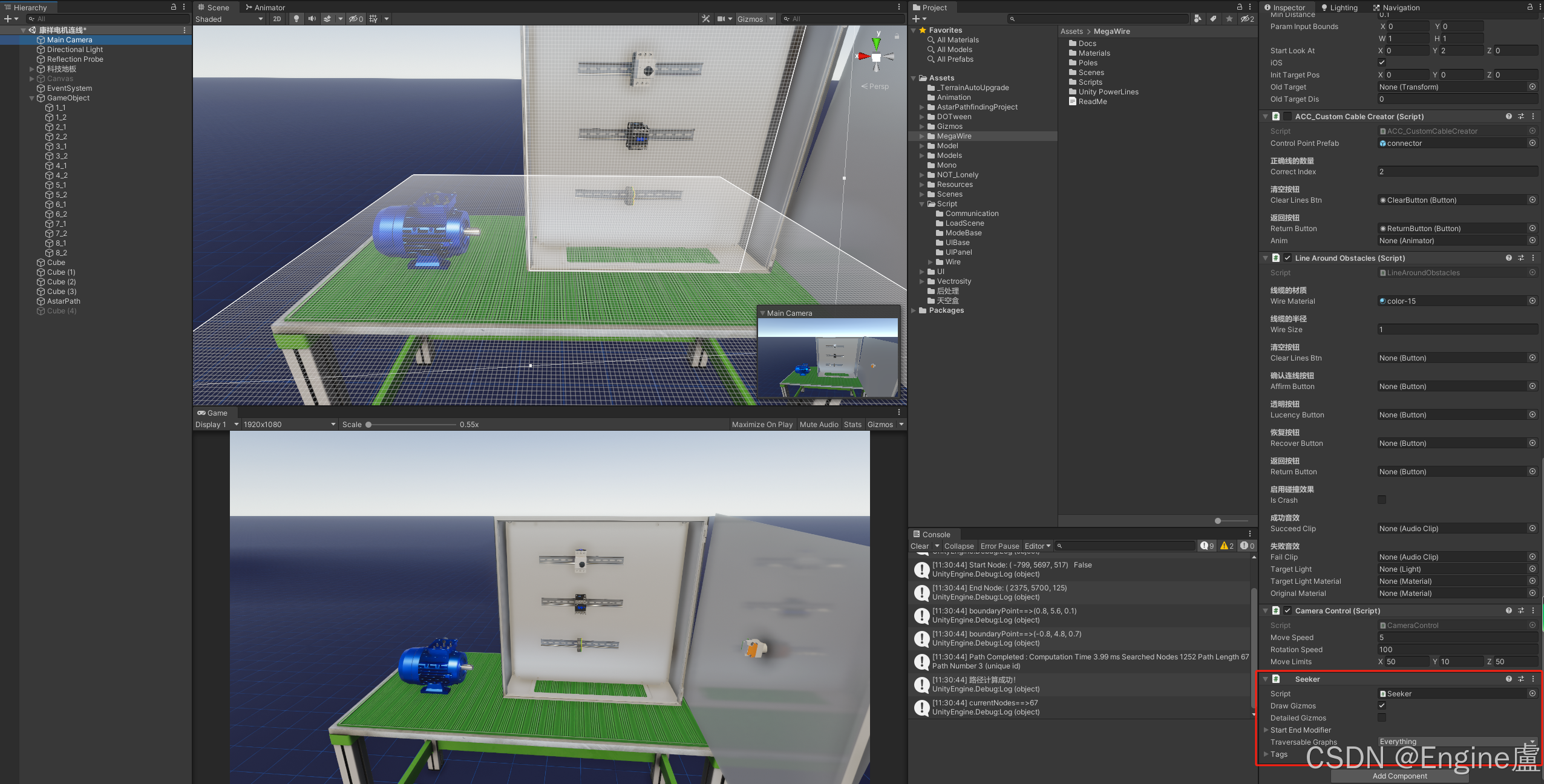Adjust the Game view Scale slider
The image size is (1544, 784).
click(x=368, y=425)
